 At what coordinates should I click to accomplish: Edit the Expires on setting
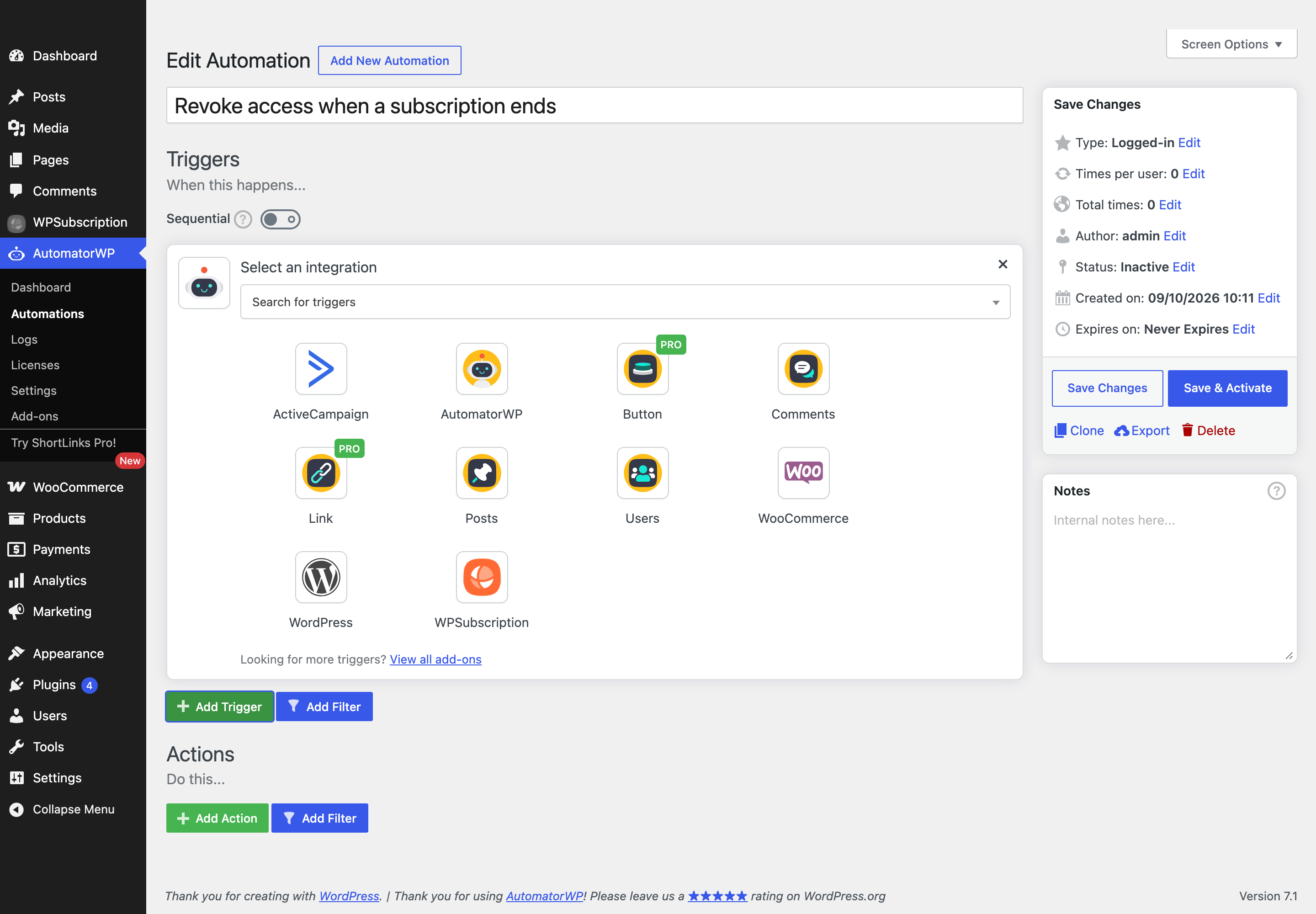[x=1243, y=329]
